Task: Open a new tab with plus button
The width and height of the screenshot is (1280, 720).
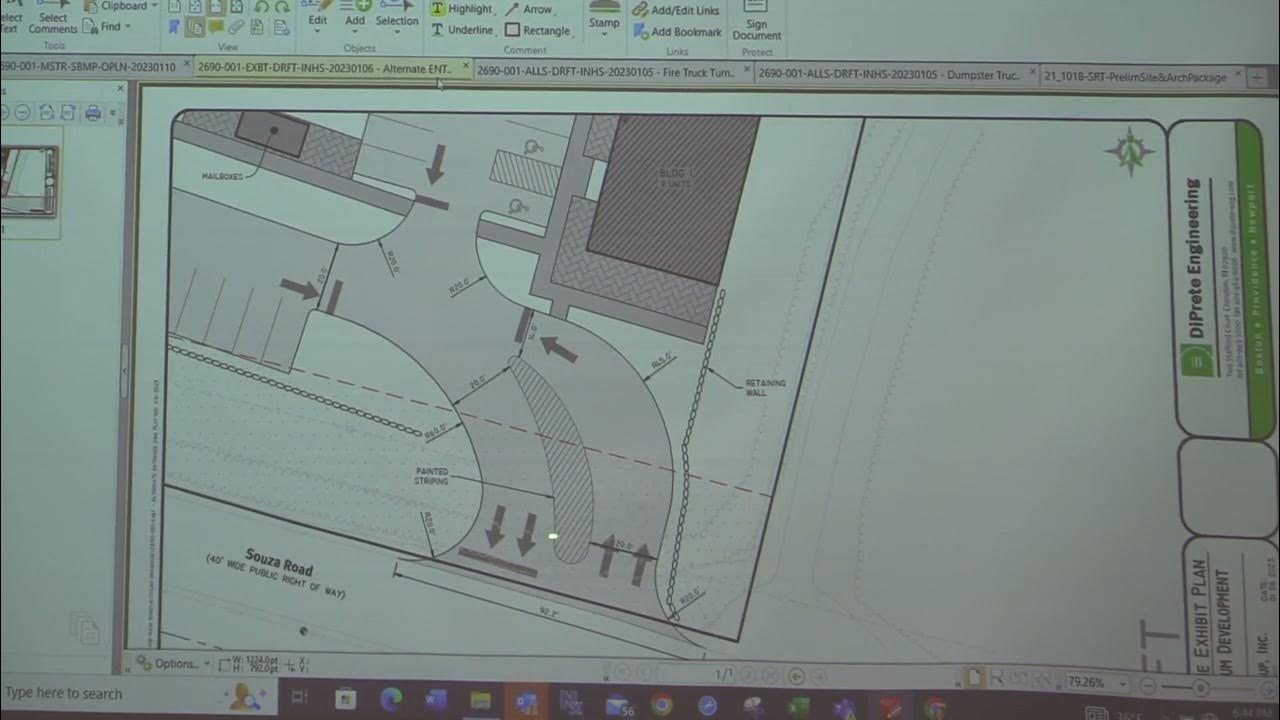Action: (x=1257, y=77)
